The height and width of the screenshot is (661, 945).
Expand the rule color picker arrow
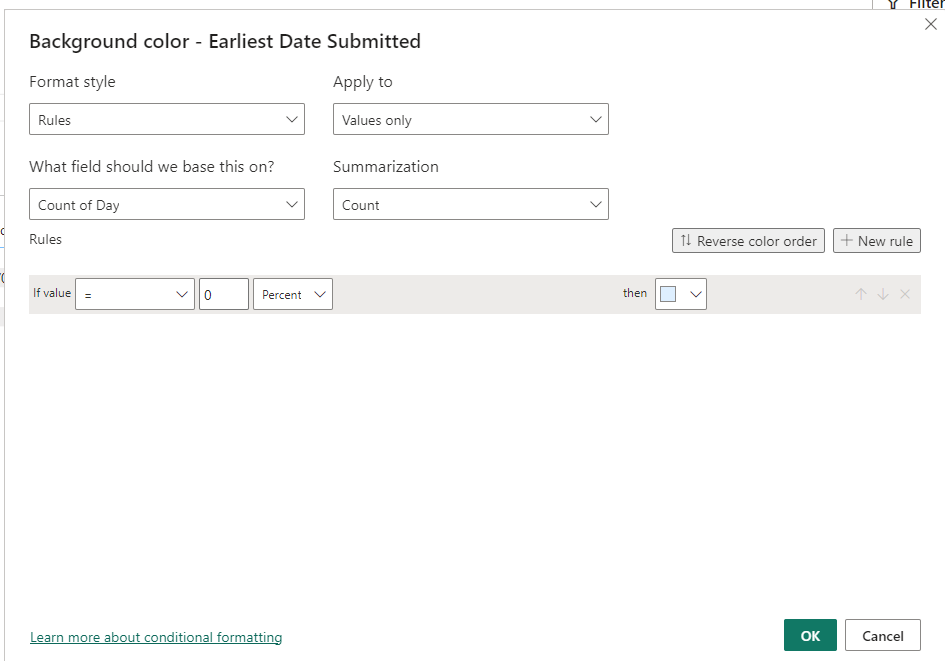tap(695, 294)
